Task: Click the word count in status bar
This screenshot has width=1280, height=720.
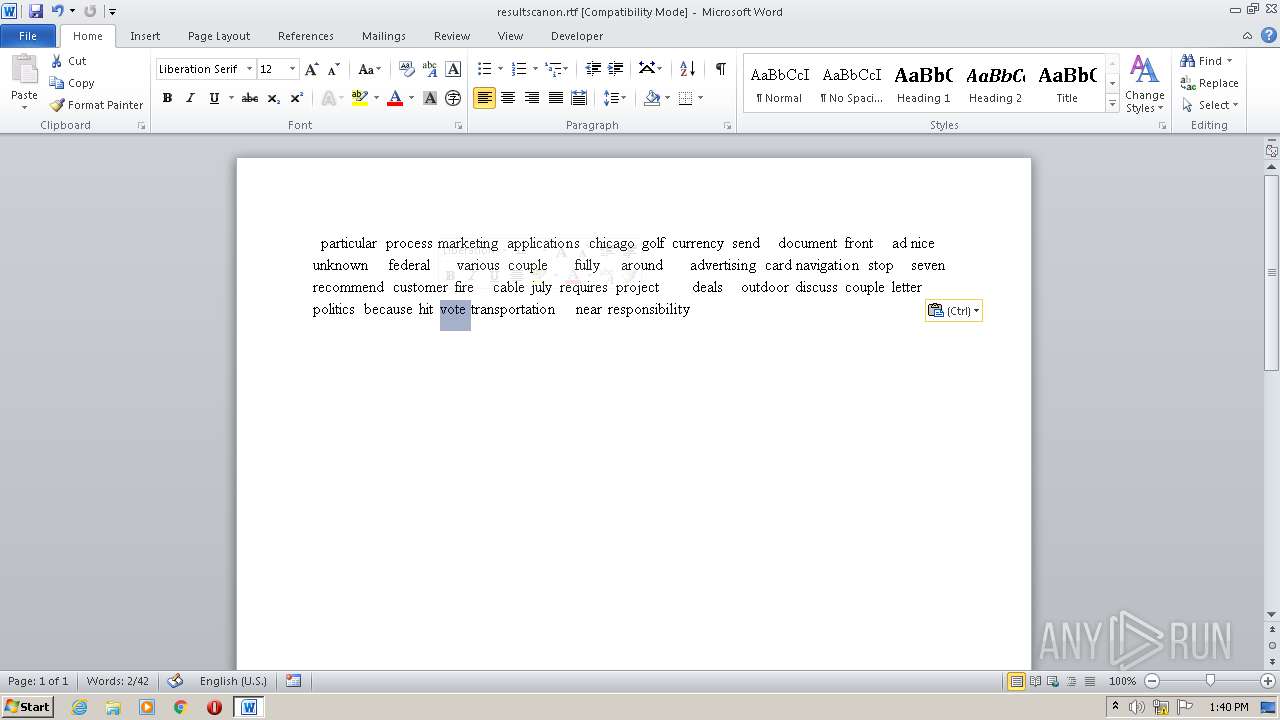Action: click(x=118, y=681)
